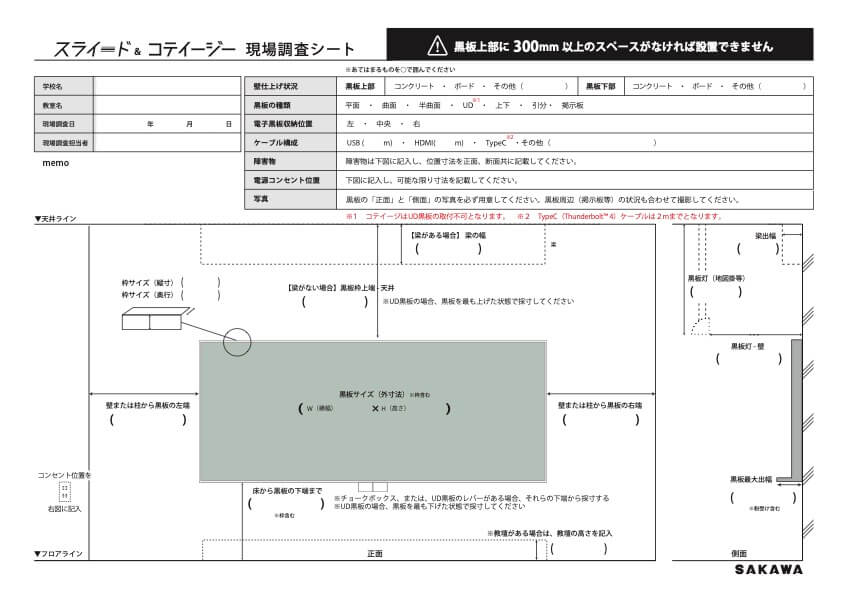Select UD blackboard type

coord(468,106)
